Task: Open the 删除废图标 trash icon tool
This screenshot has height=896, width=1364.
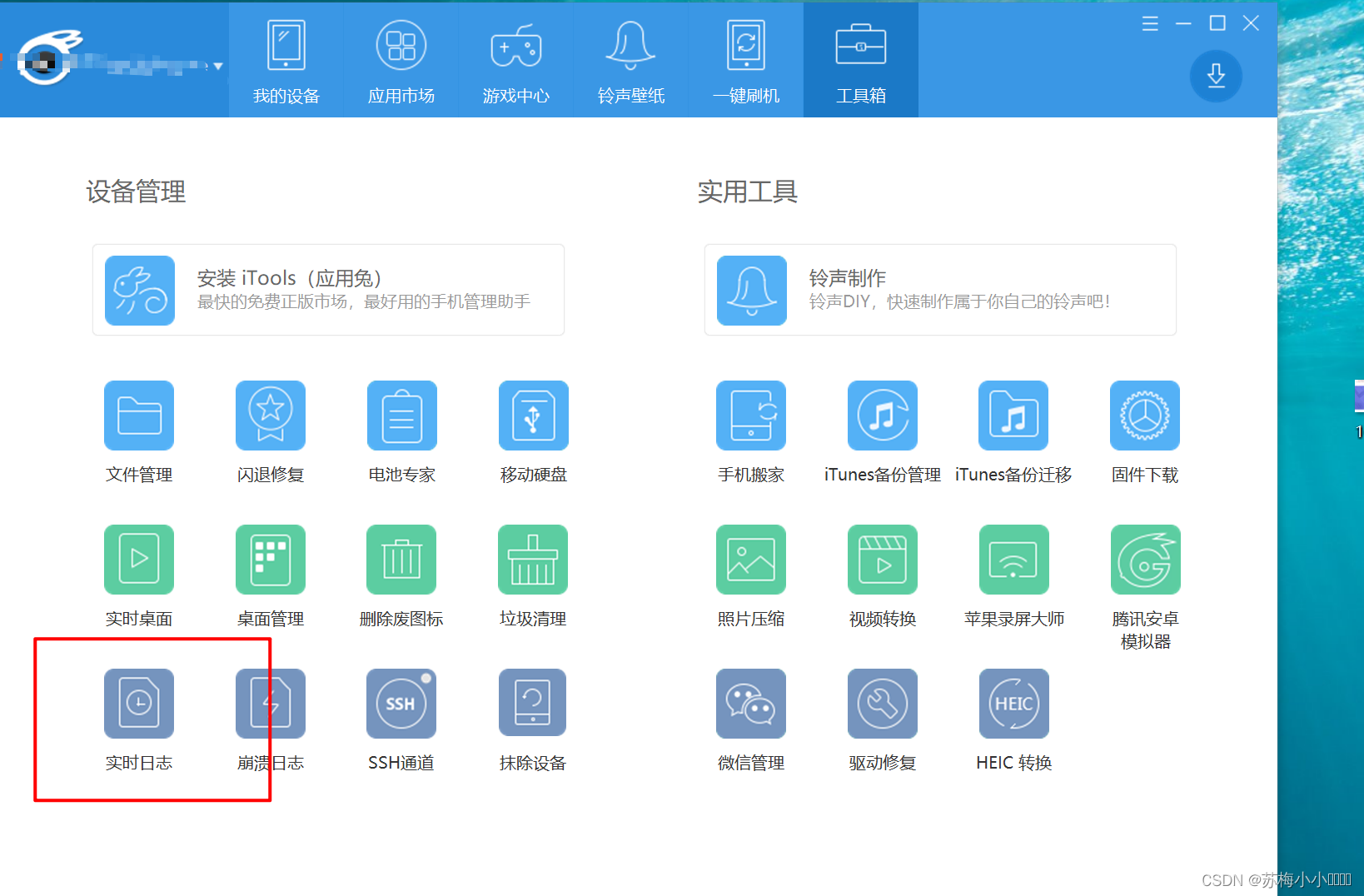Action: tap(401, 560)
